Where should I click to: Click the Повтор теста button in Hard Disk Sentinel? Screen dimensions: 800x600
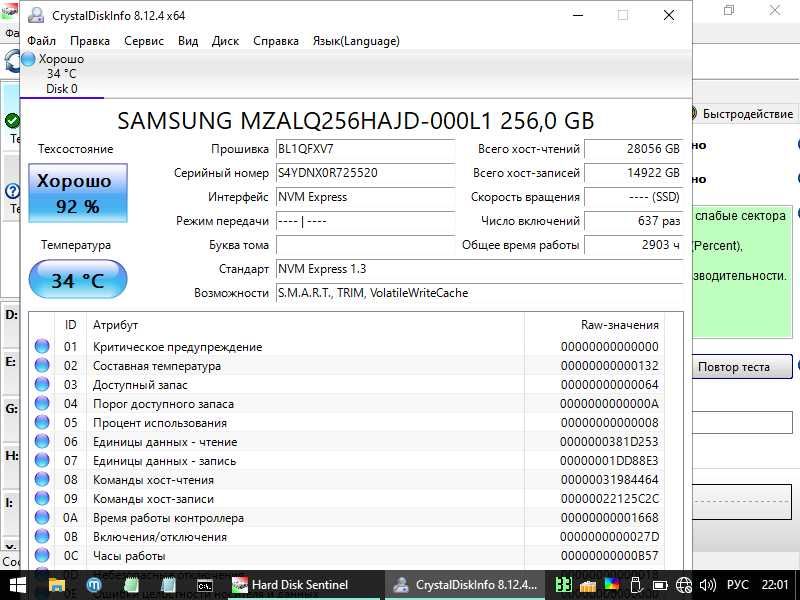click(x=741, y=367)
